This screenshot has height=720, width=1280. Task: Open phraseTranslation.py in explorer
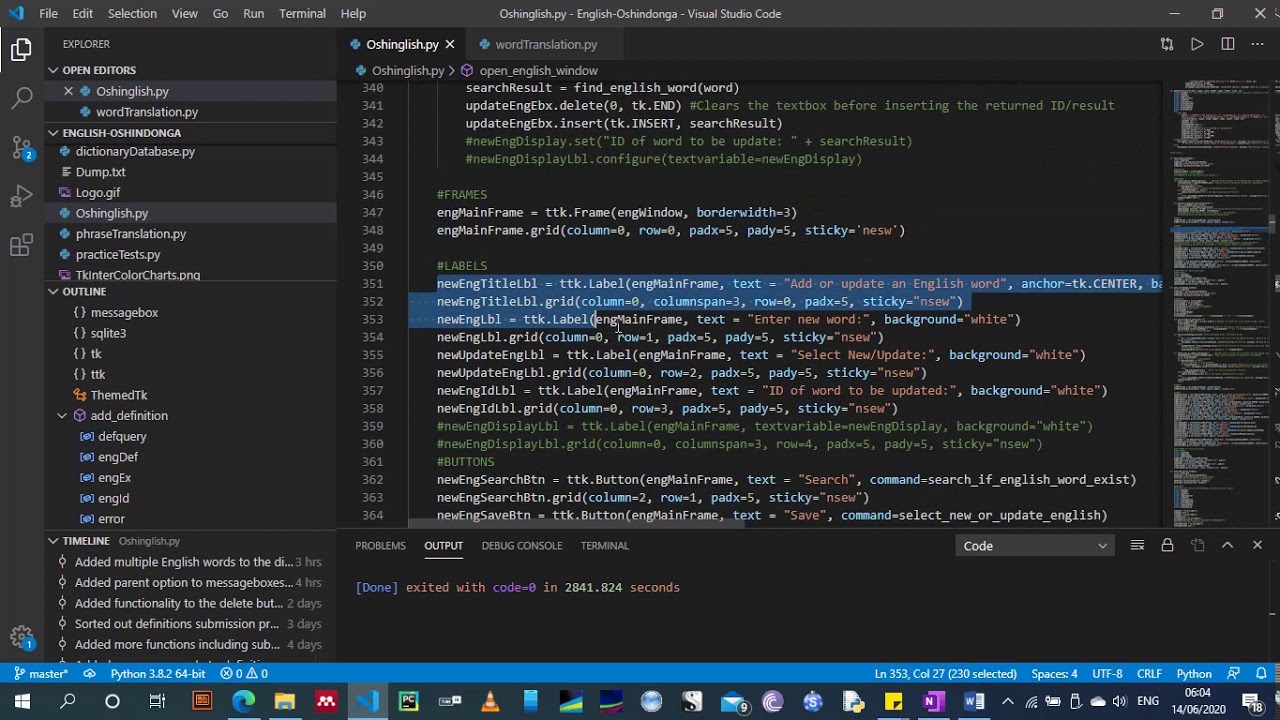coord(131,233)
